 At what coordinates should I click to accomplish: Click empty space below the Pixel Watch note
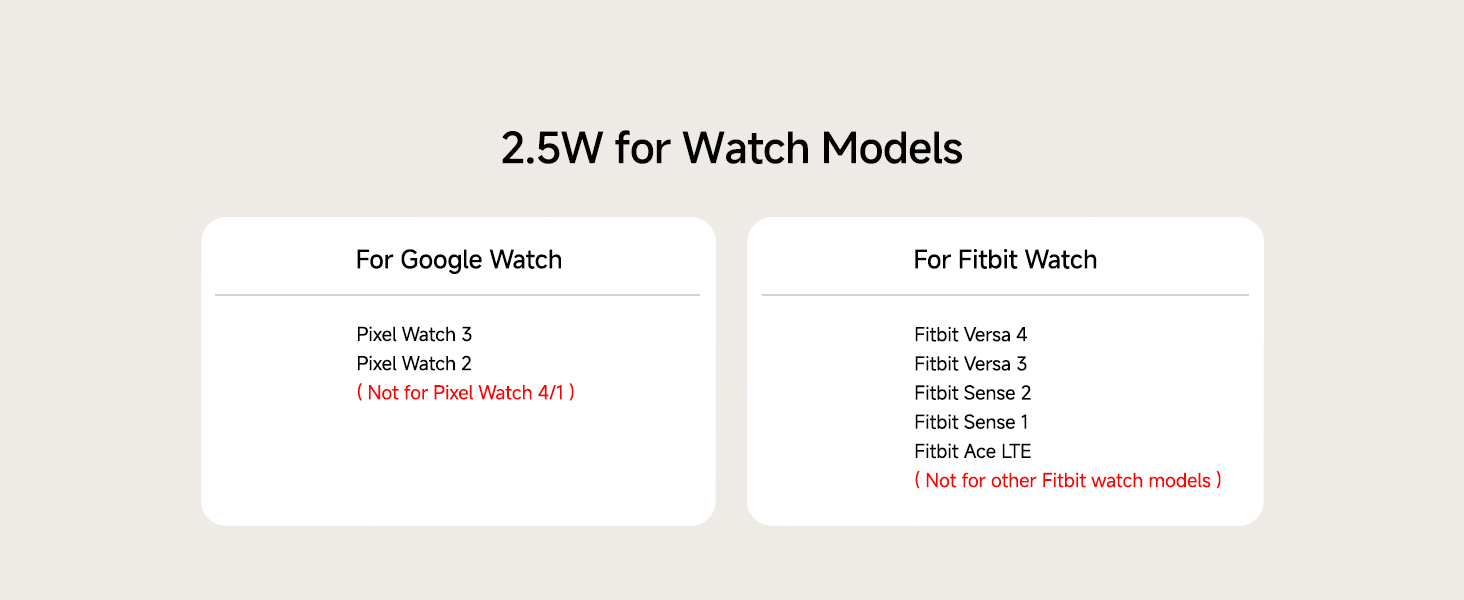click(460, 460)
